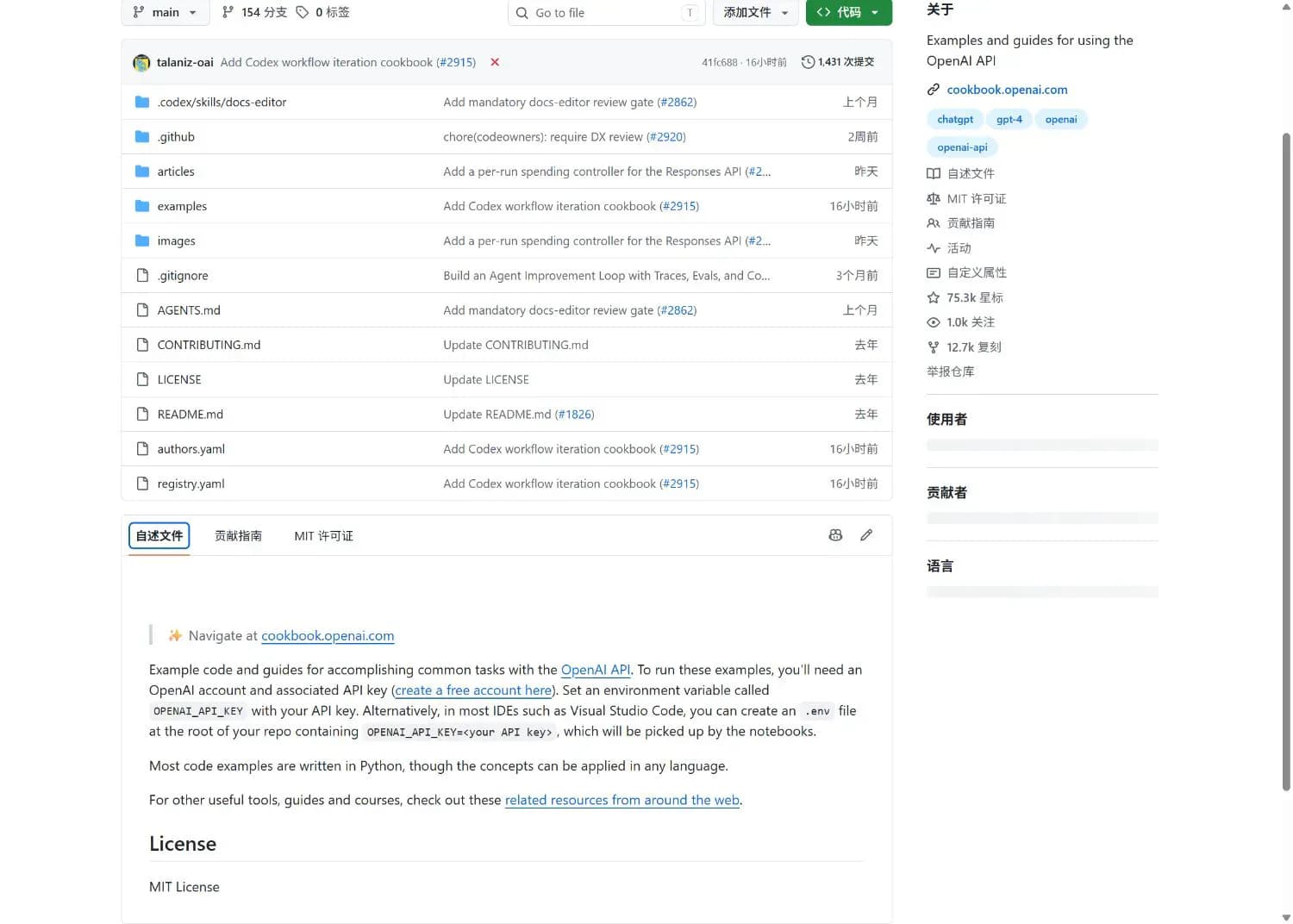Click inside the Go to file search field
1293x924 pixels.
(x=607, y=12)
